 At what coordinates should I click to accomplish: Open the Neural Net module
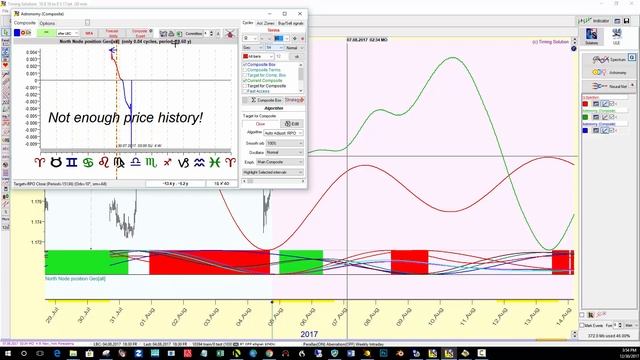coord(609,86)
